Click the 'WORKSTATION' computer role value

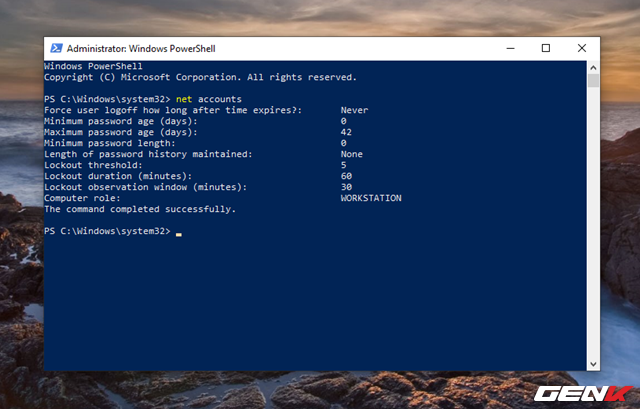click(371, 198)
